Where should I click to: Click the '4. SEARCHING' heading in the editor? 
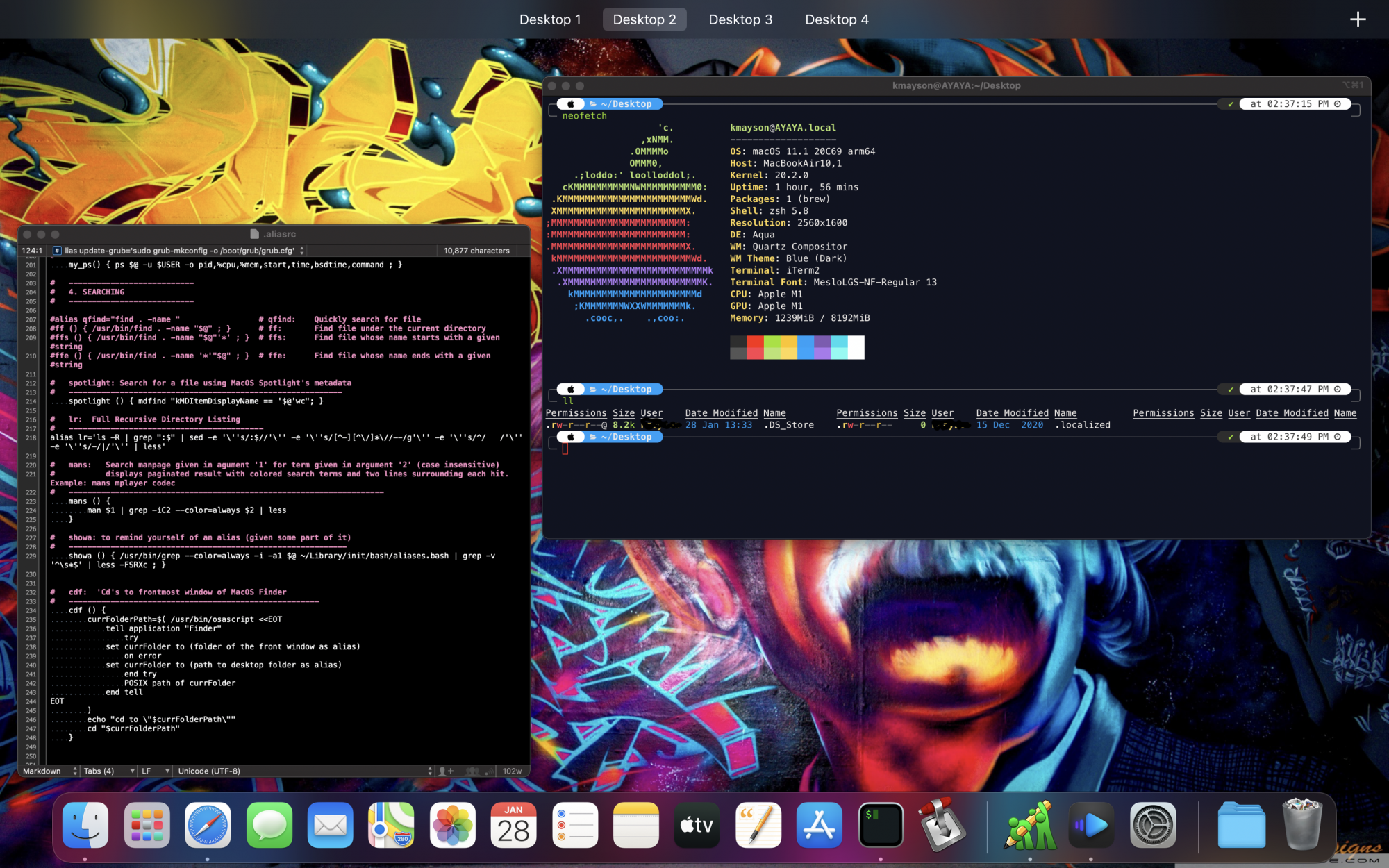coord(96,292)
